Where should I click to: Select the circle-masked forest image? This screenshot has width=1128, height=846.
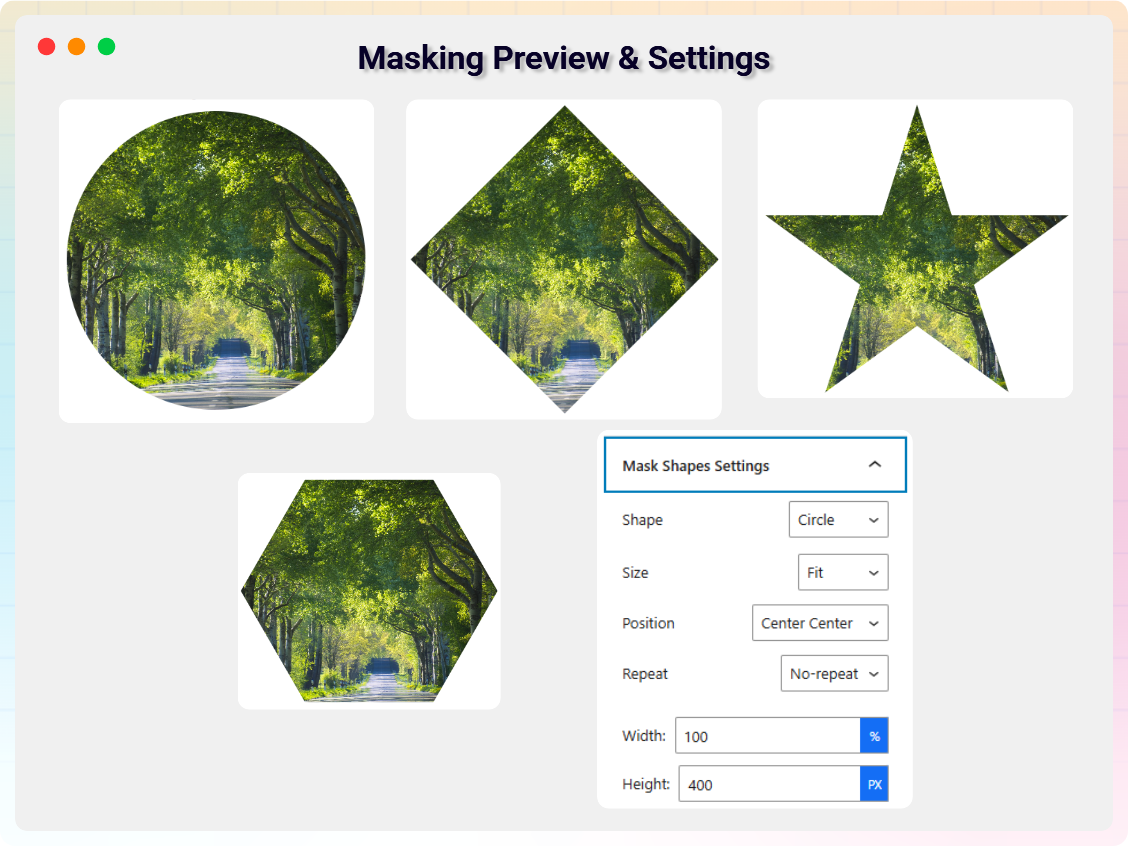[216, 260]
